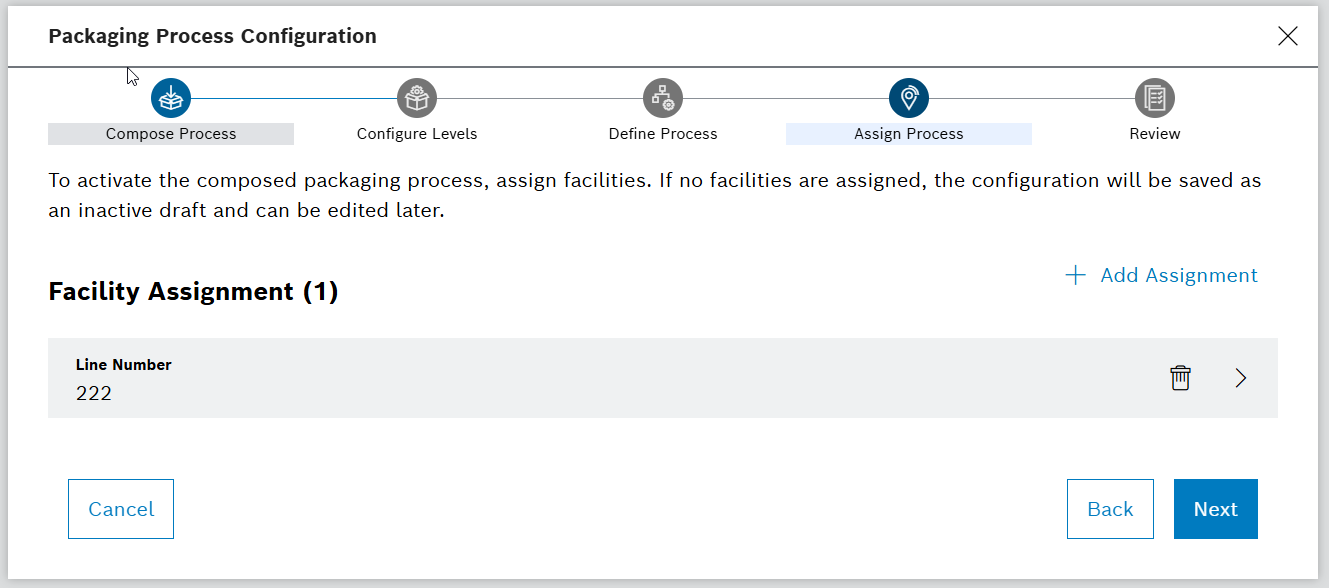Close the Packaging Process Configuration dialog
This screenshot has width=1329, height=588.
click(x=1288, y=36)
